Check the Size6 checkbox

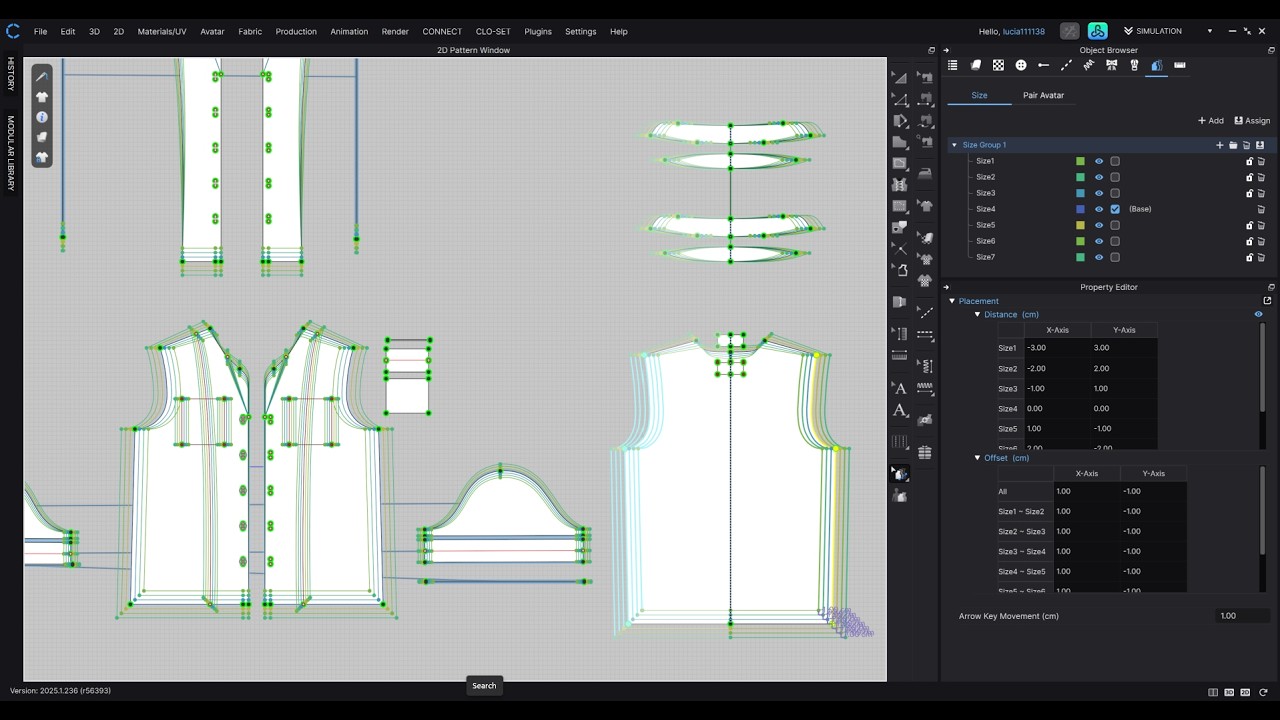1115,241
